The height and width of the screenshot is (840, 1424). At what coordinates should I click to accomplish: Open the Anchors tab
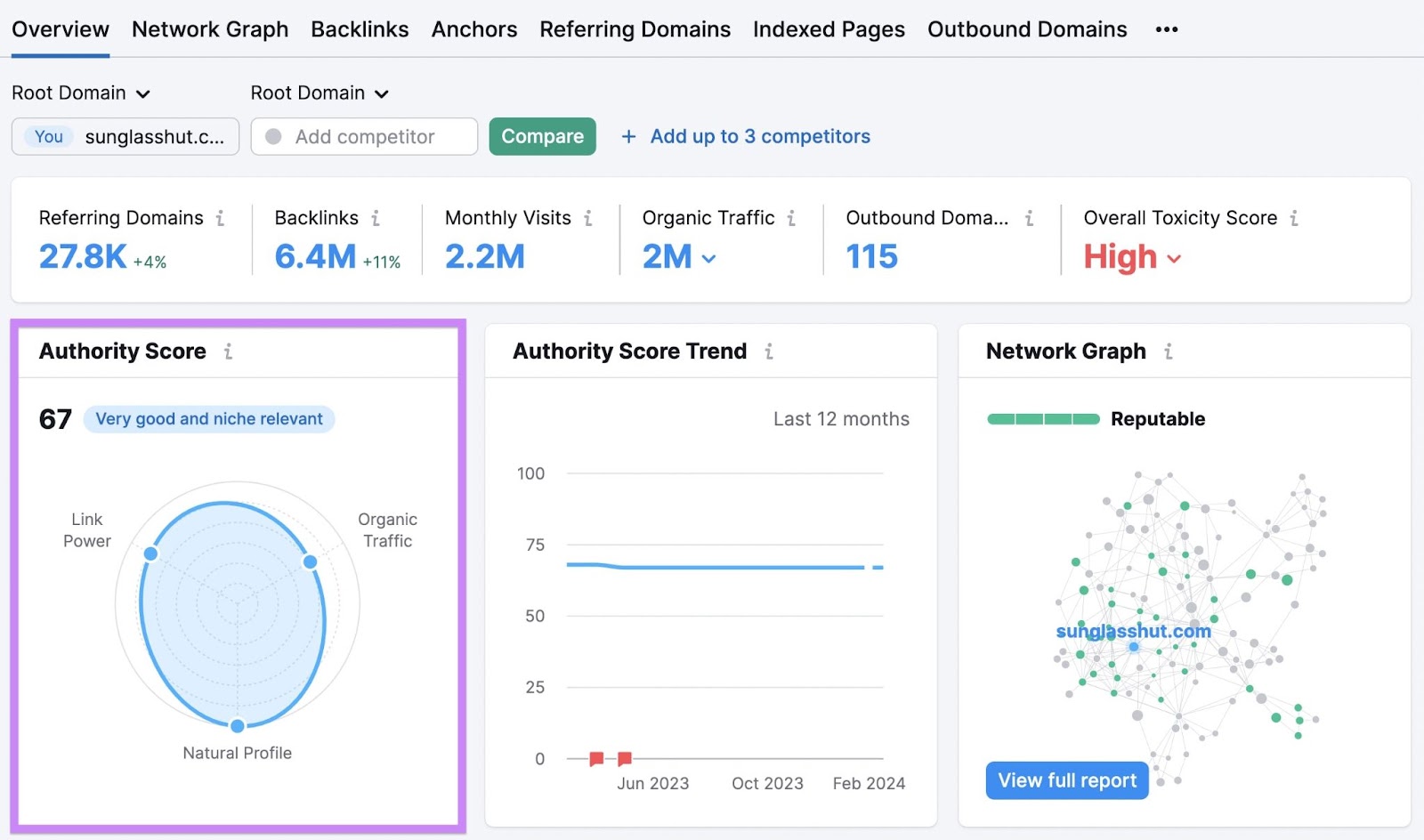coord(474,28)
